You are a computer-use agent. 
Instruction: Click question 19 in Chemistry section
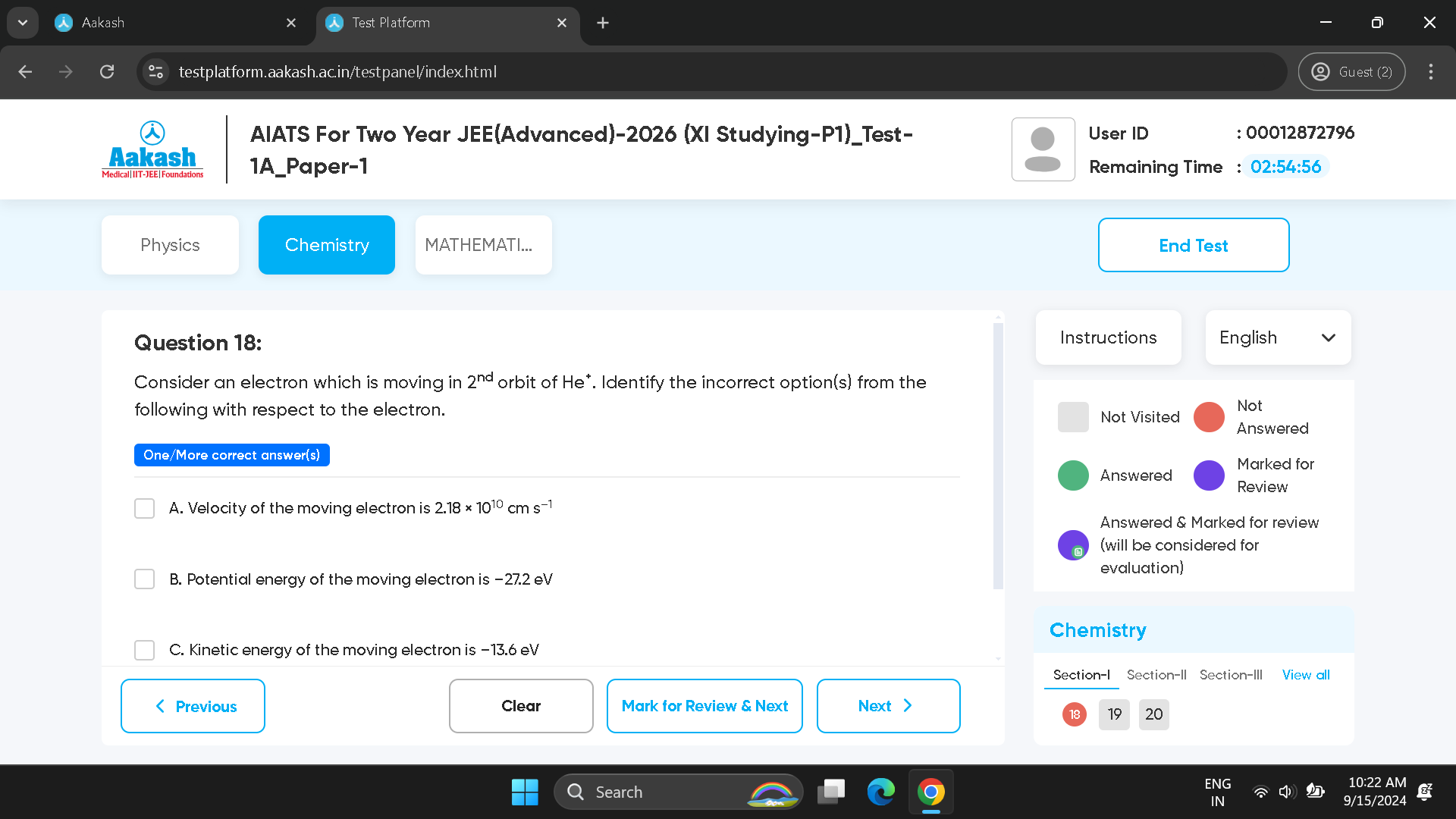click(x=1113, y=714)
